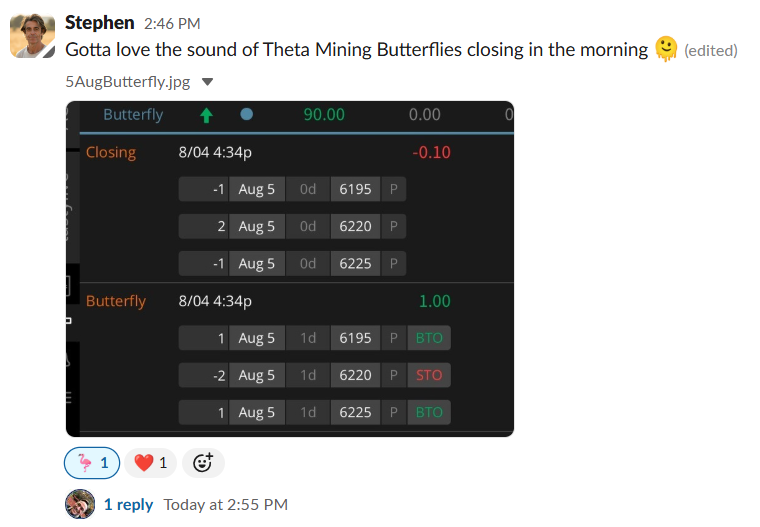Click the melting face emoji in message
Screen dimensions: 760x527
[666, 48]
